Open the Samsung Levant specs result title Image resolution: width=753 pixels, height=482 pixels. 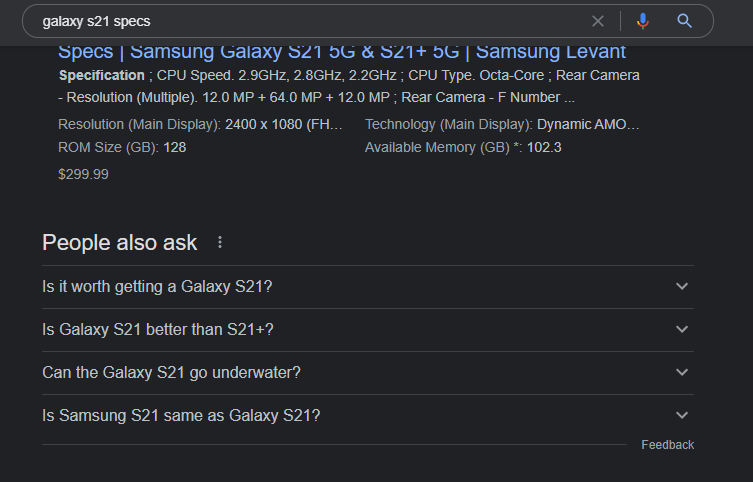(x=342, y=52)
